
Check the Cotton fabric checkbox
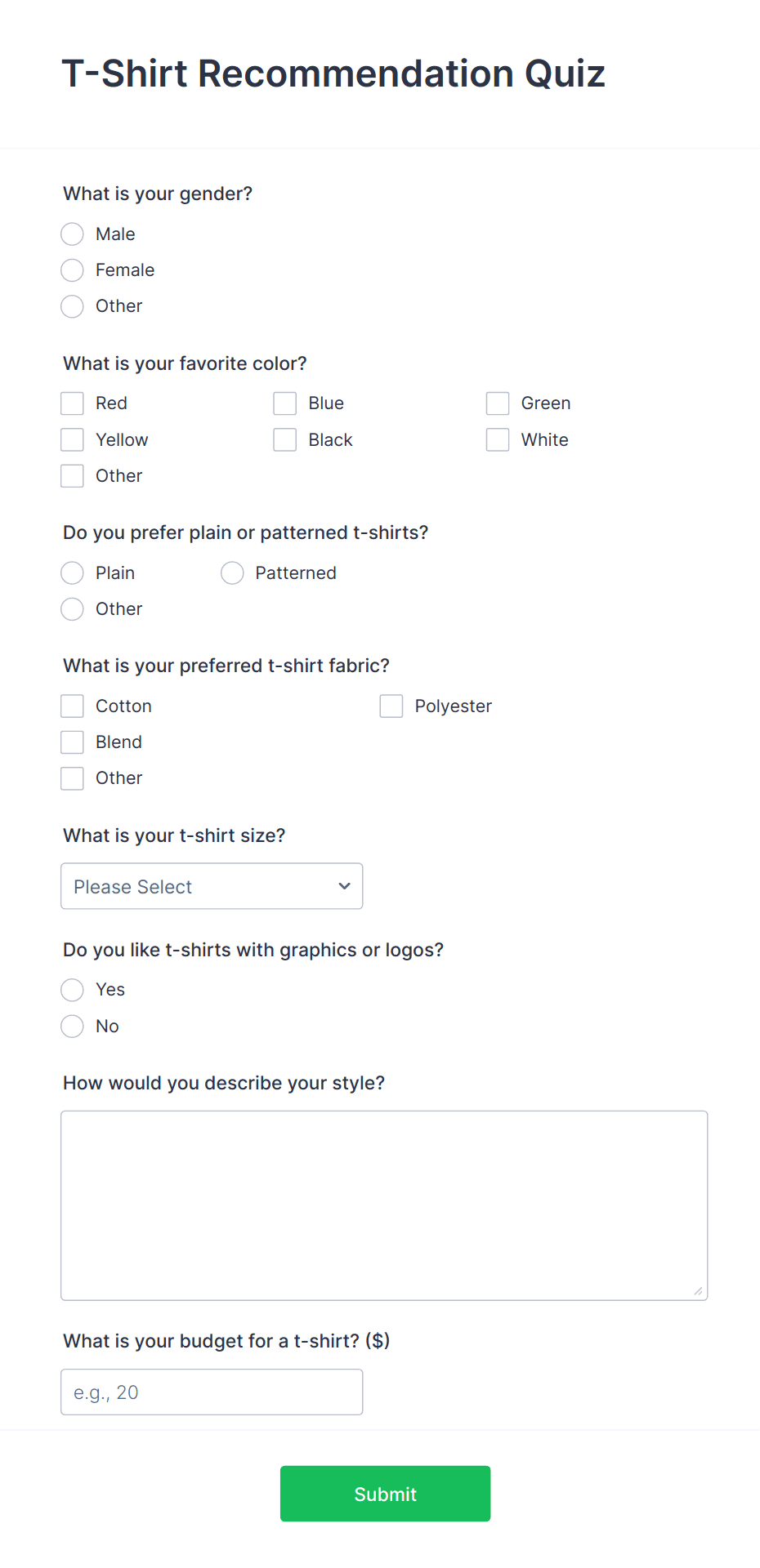[72, 706]
